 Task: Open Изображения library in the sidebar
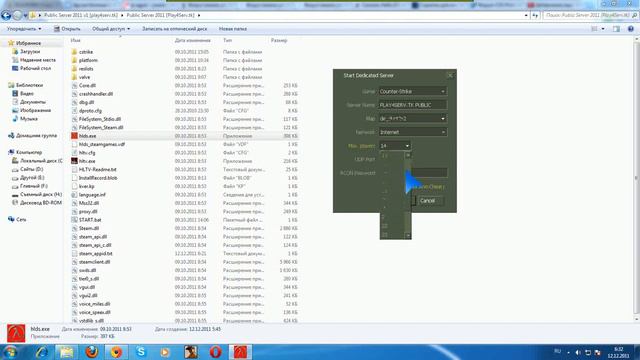(x=35, y=111)
